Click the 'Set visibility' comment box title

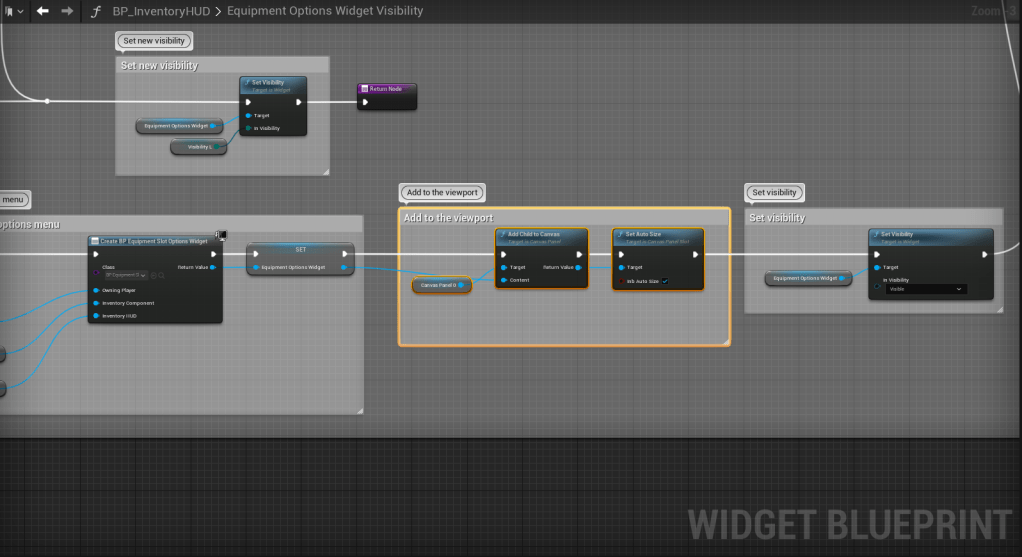[777, 218]
